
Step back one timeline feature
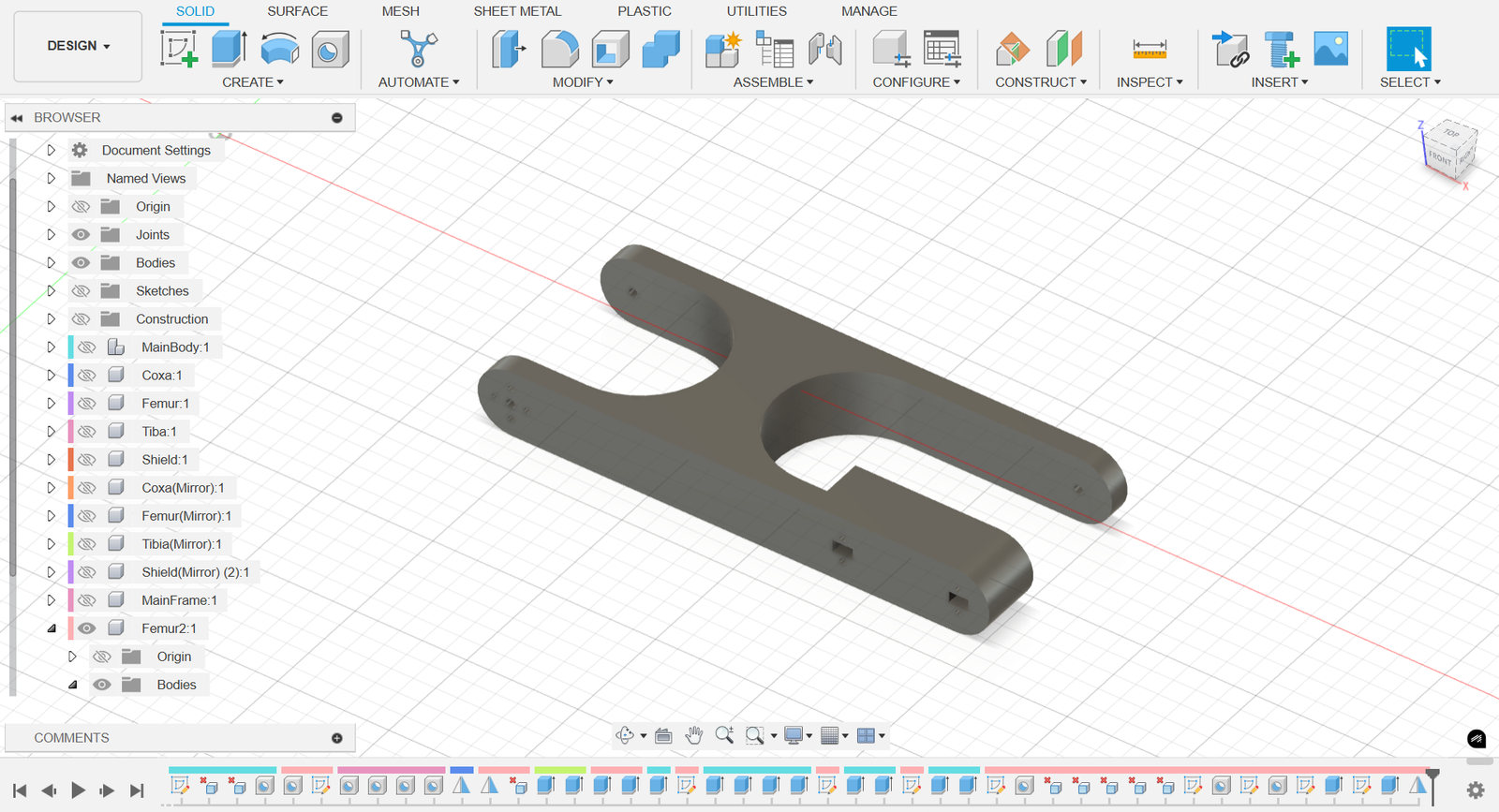point(49,790)
